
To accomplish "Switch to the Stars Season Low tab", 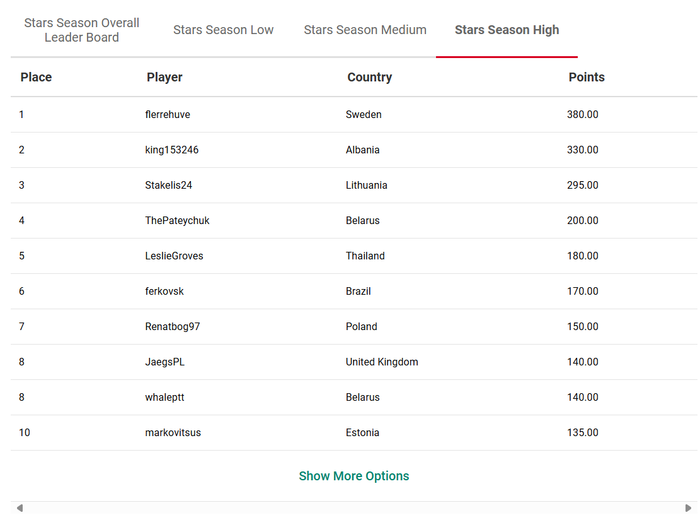I will (x=223, y=30).
